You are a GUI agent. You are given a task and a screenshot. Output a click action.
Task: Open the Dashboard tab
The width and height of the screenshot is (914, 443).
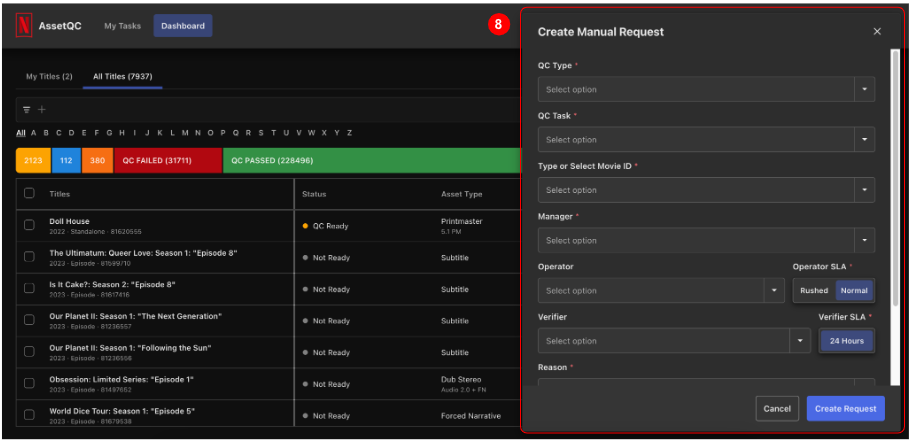tap(183, 26)
